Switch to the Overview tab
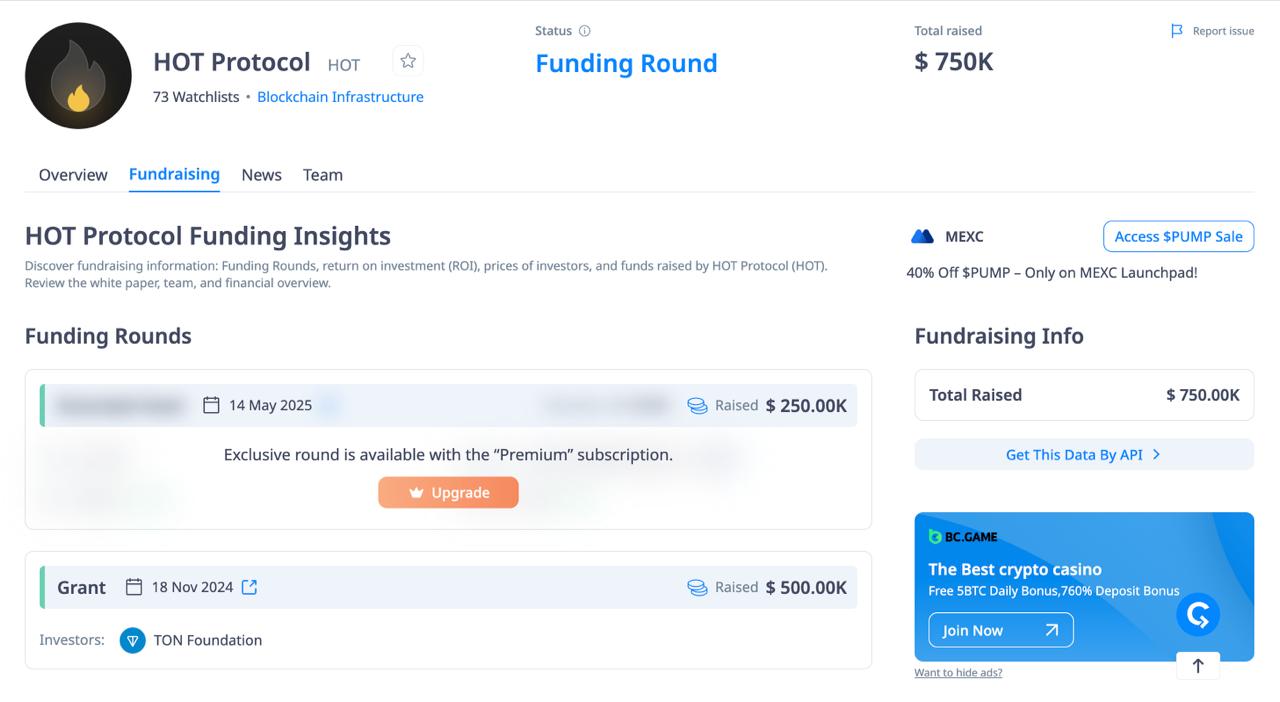Image resolution: width=1280 pixels, height=702 pixels. click(73, 175)
